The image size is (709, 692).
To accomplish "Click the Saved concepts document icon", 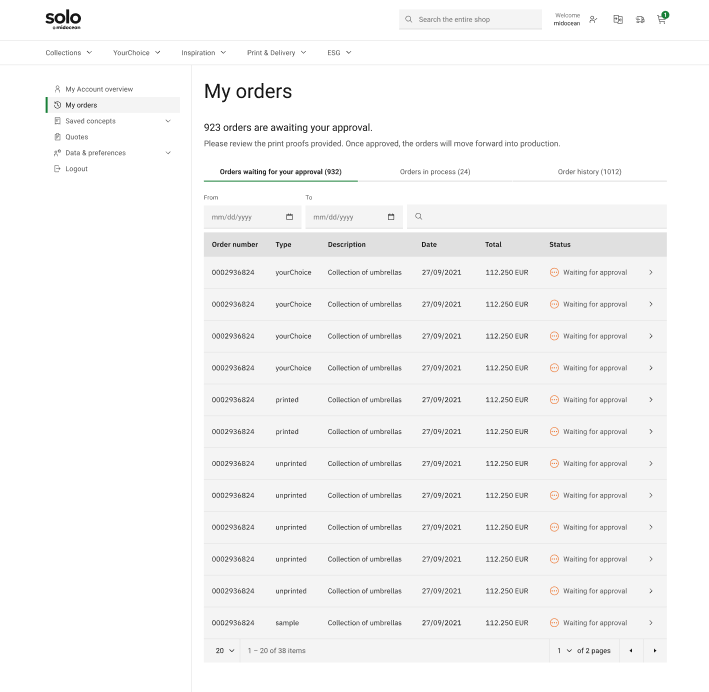I will 57,121.
